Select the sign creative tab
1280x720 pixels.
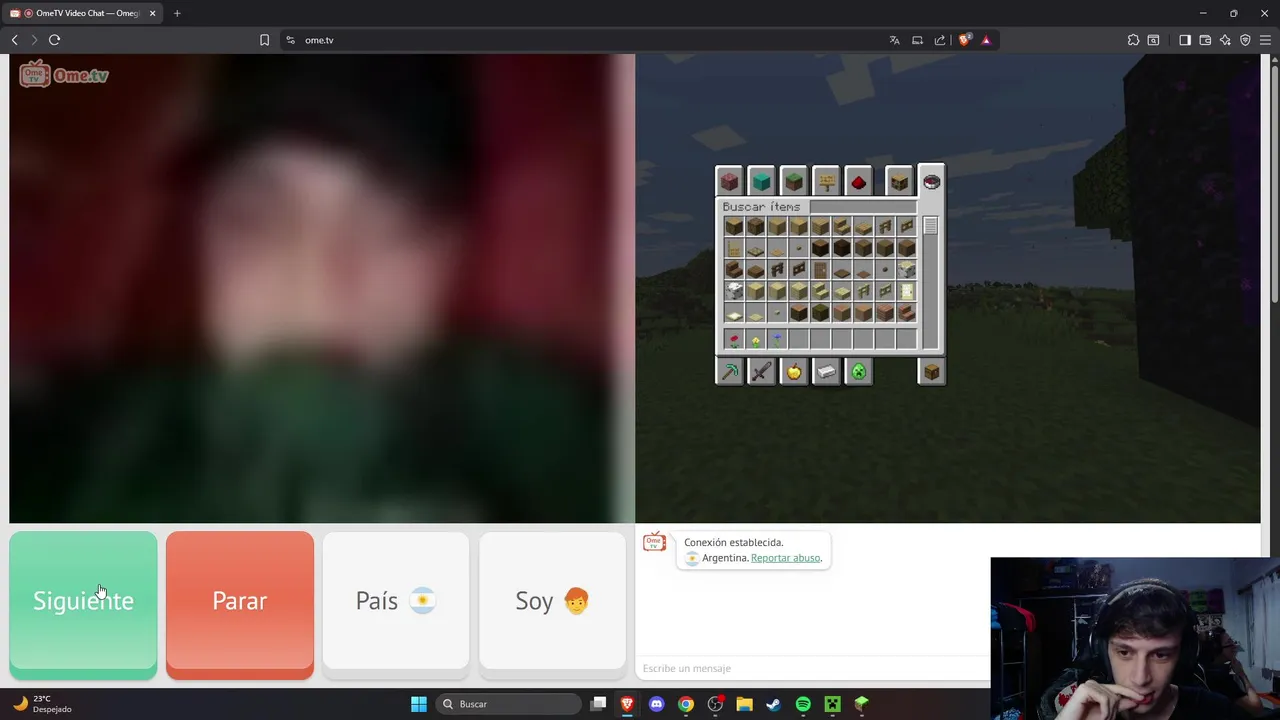(826, 181)
